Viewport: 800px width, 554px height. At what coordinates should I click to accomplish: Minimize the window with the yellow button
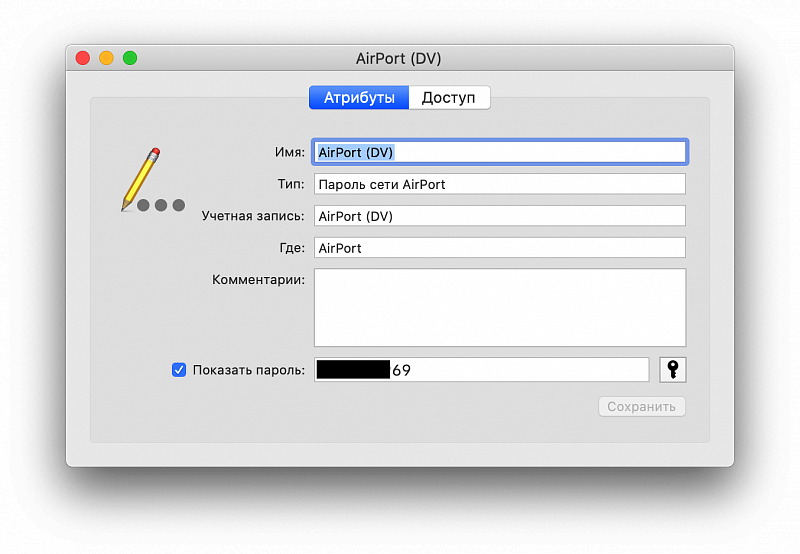click(x=106, y=58)
